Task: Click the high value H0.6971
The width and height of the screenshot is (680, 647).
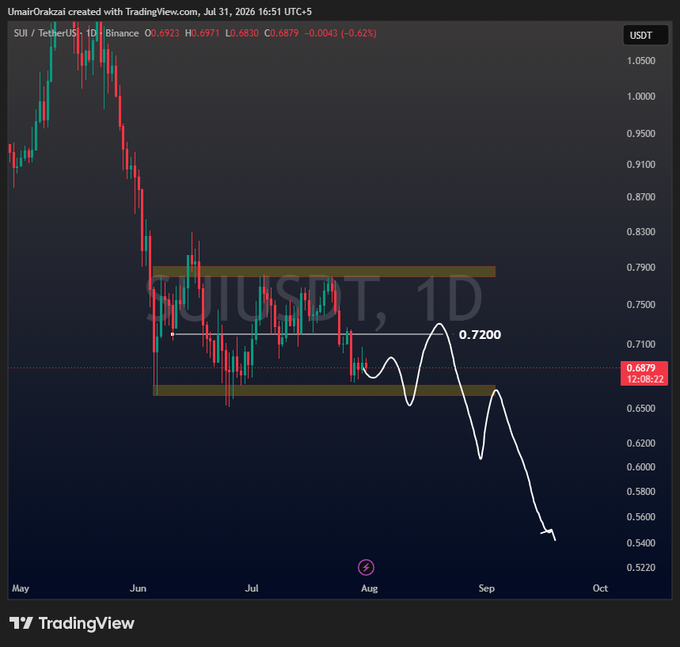Action: point(203,33)
